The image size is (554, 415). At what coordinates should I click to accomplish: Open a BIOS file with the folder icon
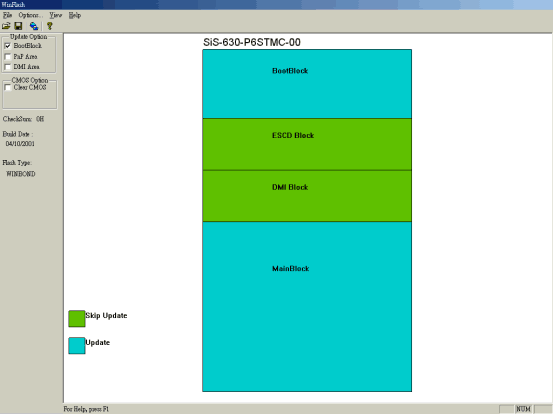6,26
